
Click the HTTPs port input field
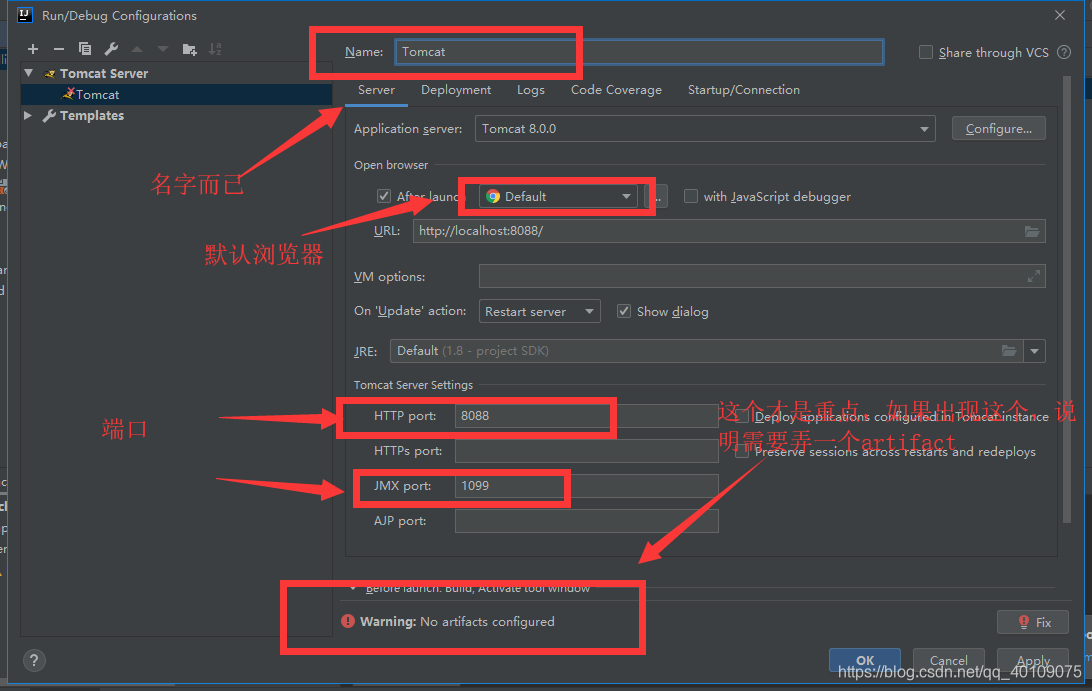pos(586,451)
